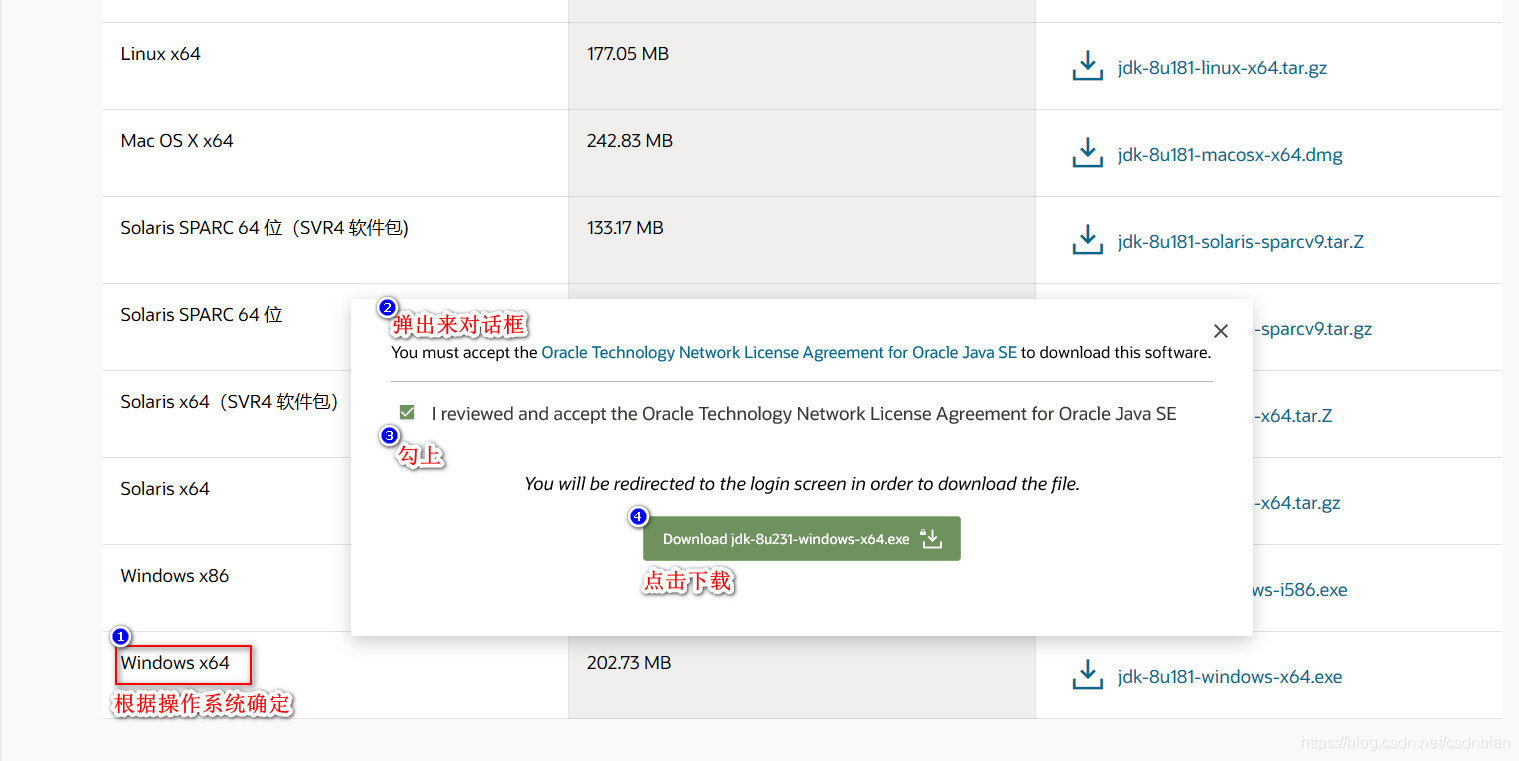Viewport: 1519px width, 761px height.
Task: Open the jdk-8u181-macosx-x64.dmg link
Action: click(x=1230, y=155)
